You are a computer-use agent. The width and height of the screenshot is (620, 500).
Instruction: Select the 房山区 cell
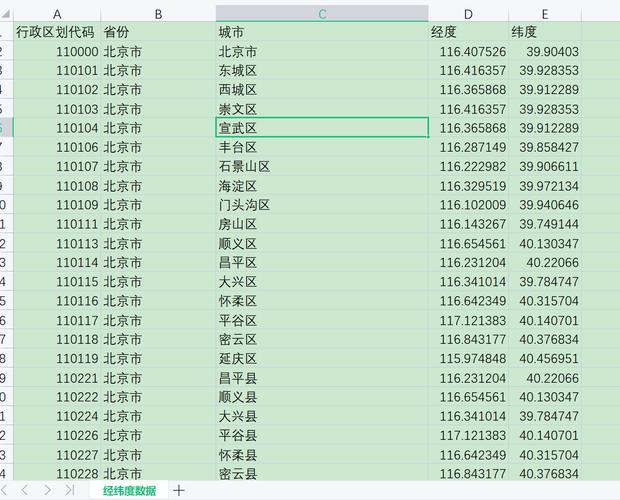point(322,224)
